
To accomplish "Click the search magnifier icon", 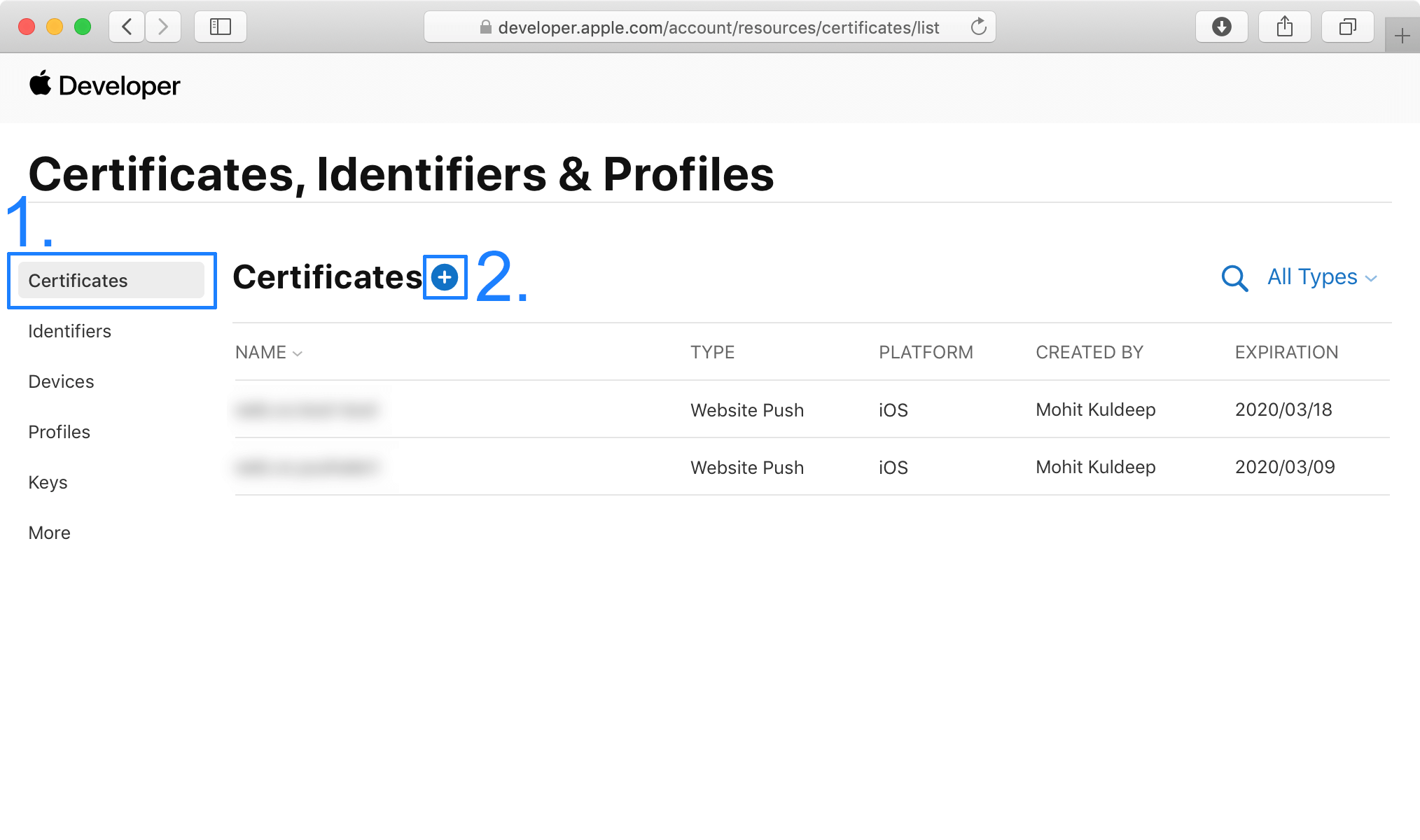I will click(x=1234, y=278).
